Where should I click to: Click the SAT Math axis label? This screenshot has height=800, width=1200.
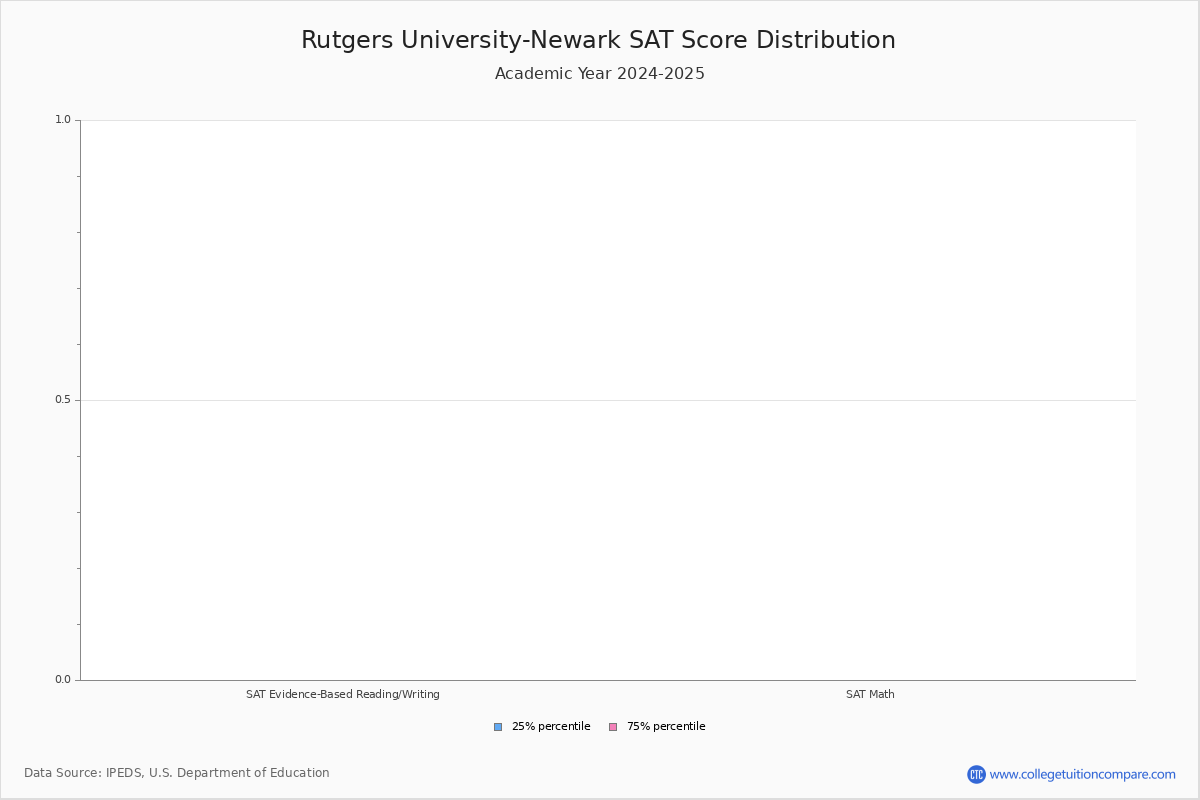tap(870, 694)
